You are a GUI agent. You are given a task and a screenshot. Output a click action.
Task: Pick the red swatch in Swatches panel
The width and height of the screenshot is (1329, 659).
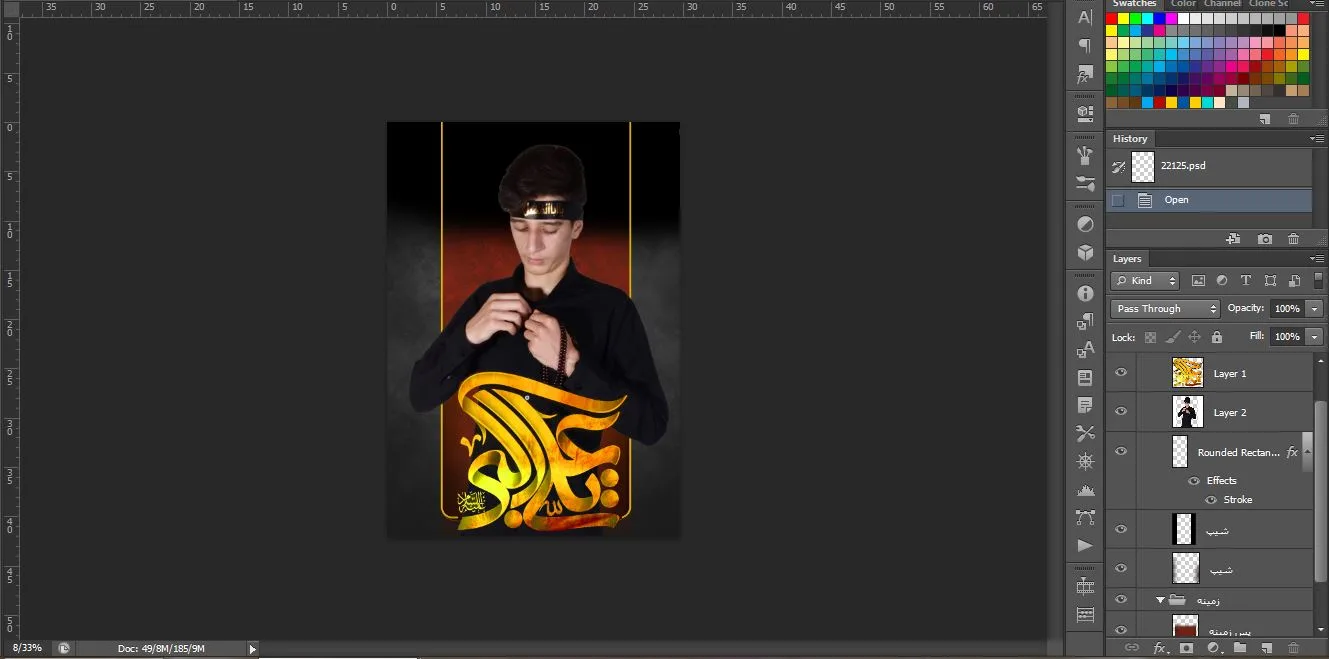tap(1111, 18)
